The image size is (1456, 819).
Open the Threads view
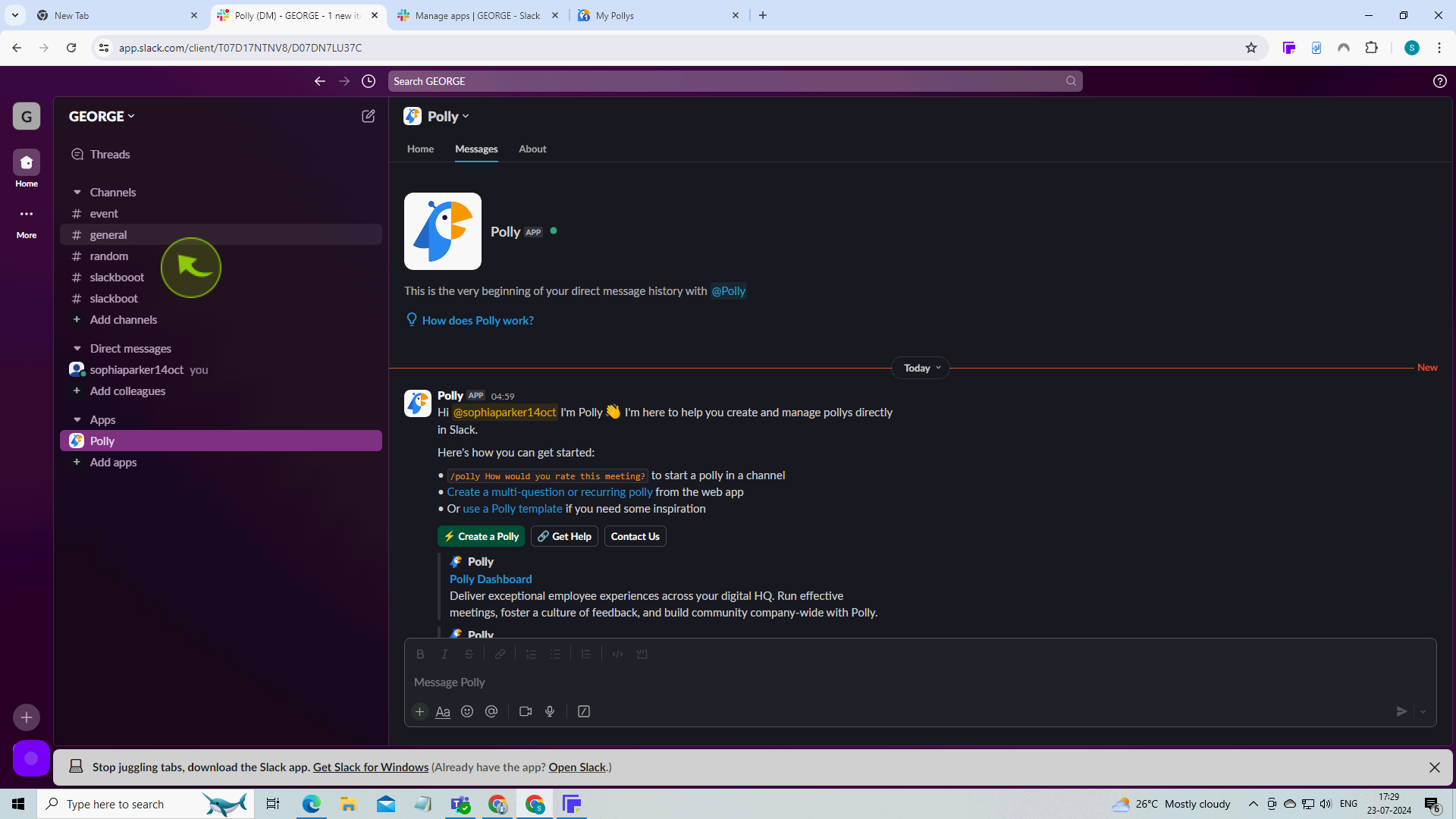221,154
